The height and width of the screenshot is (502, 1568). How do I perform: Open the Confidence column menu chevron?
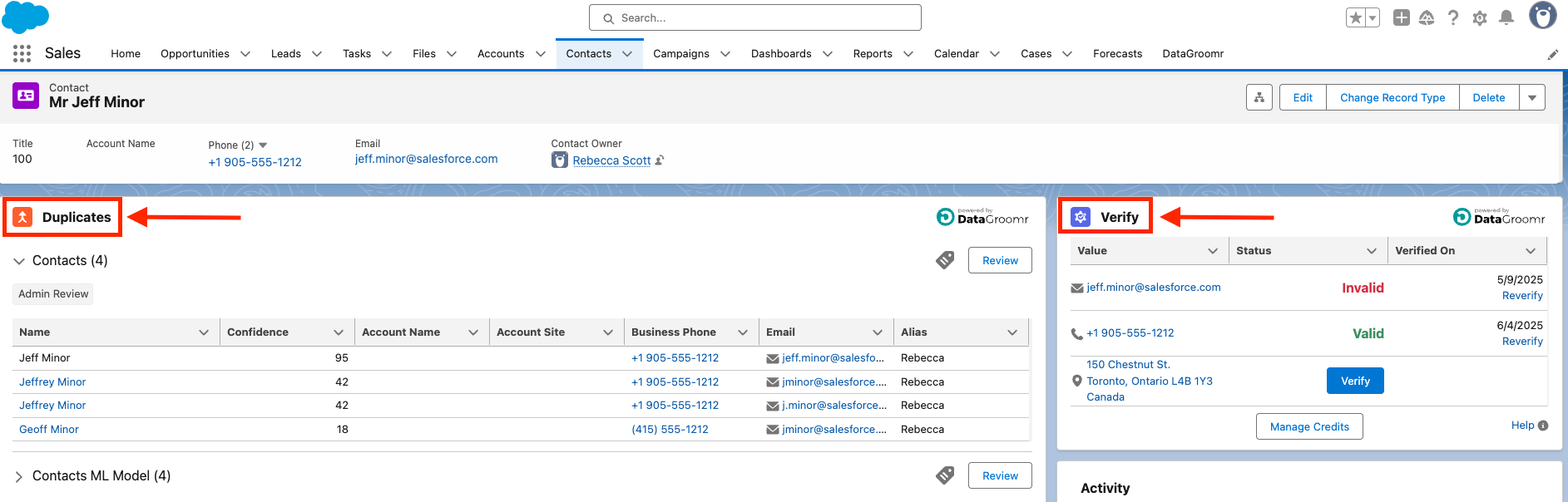pos(339,332)
